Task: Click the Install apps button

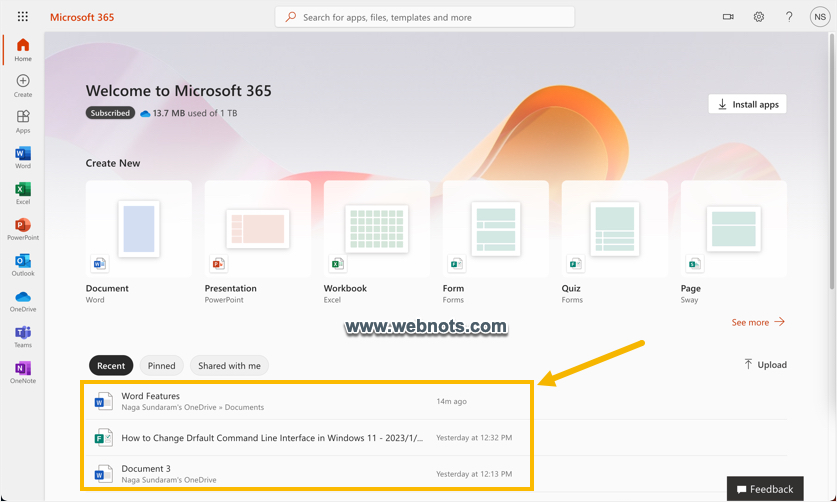Action: 747,104
